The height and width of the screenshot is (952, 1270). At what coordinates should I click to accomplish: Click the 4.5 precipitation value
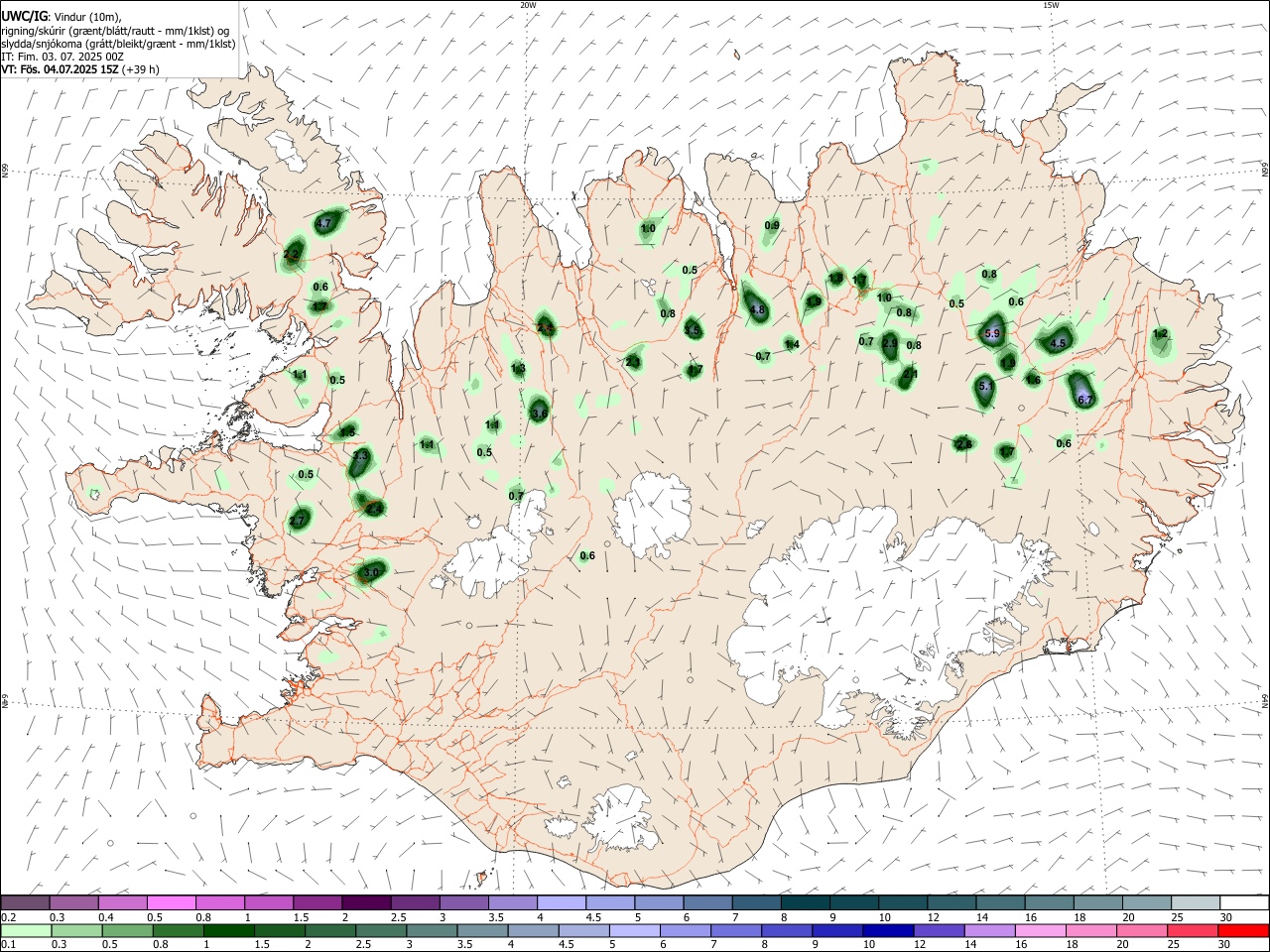(x=1058, y=343)
